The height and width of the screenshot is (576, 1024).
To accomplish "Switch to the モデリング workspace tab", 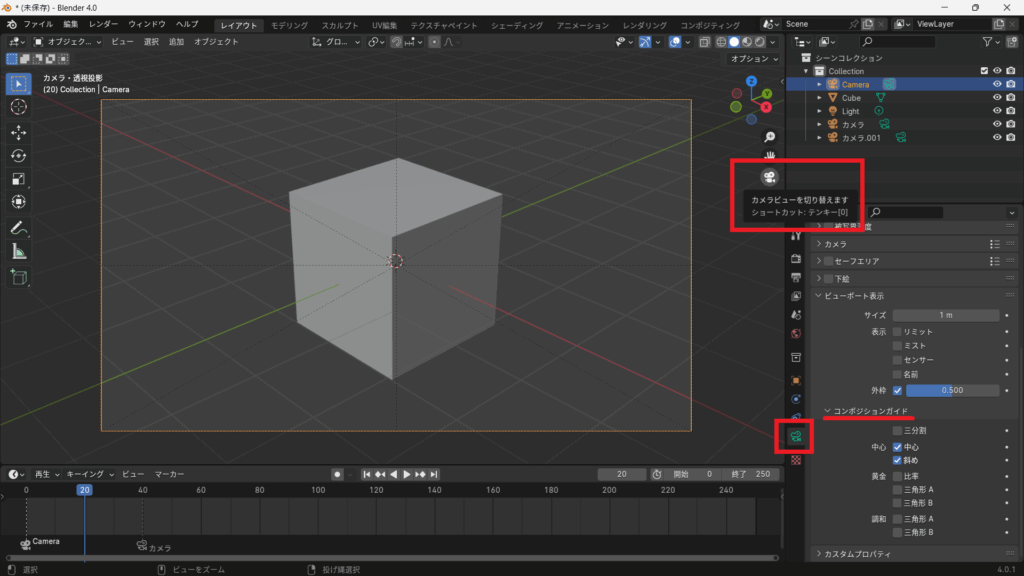I will point(289,25).
